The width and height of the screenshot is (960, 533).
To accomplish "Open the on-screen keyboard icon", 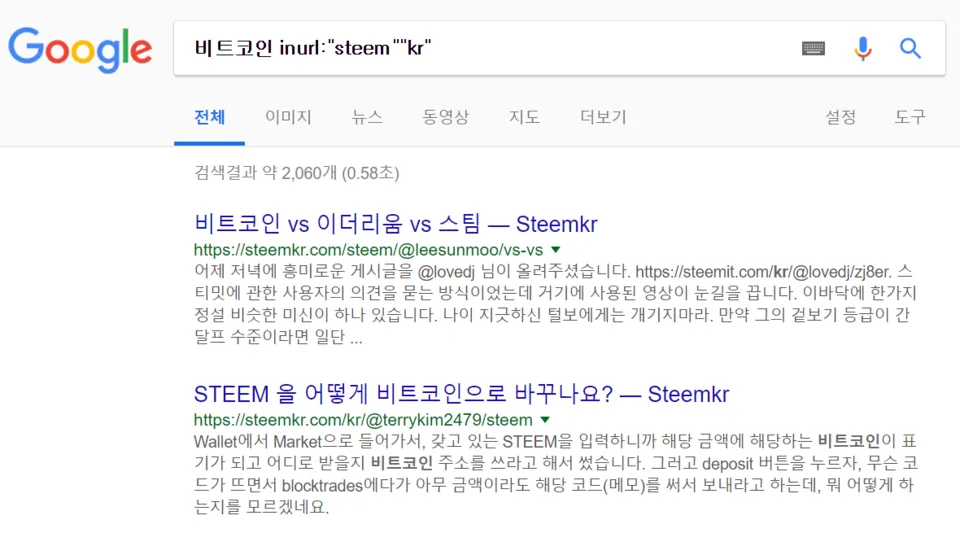I will tap(813, 48).
